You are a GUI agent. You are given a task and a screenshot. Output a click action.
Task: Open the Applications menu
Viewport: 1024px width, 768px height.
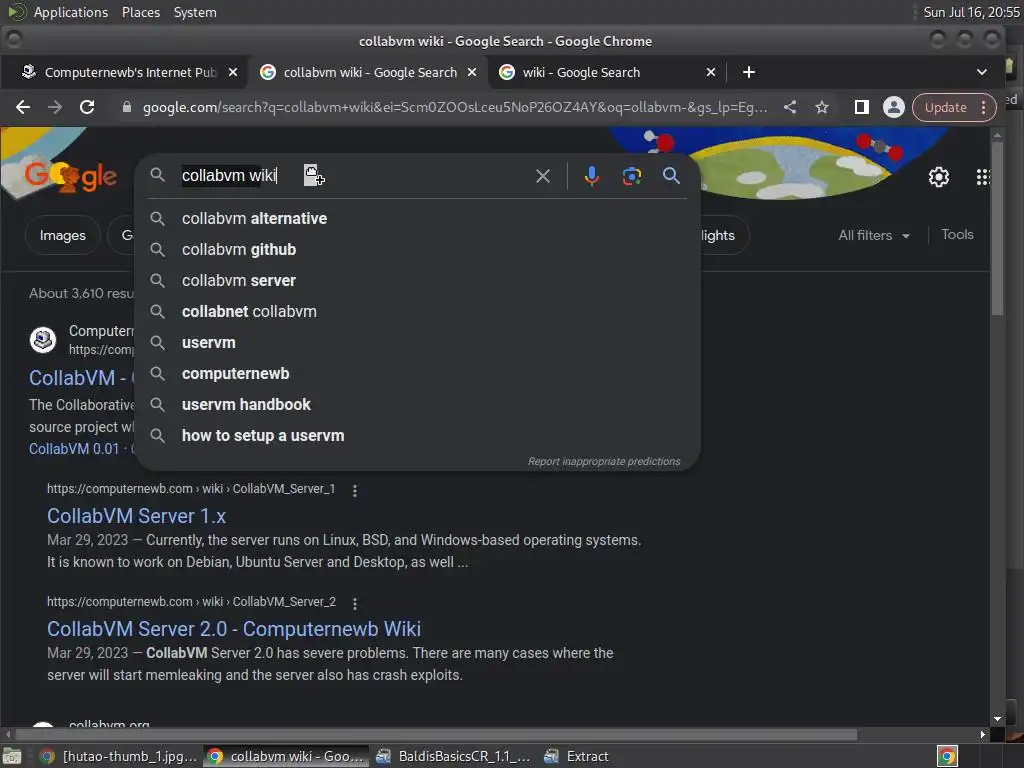click(x=71, y=12)
